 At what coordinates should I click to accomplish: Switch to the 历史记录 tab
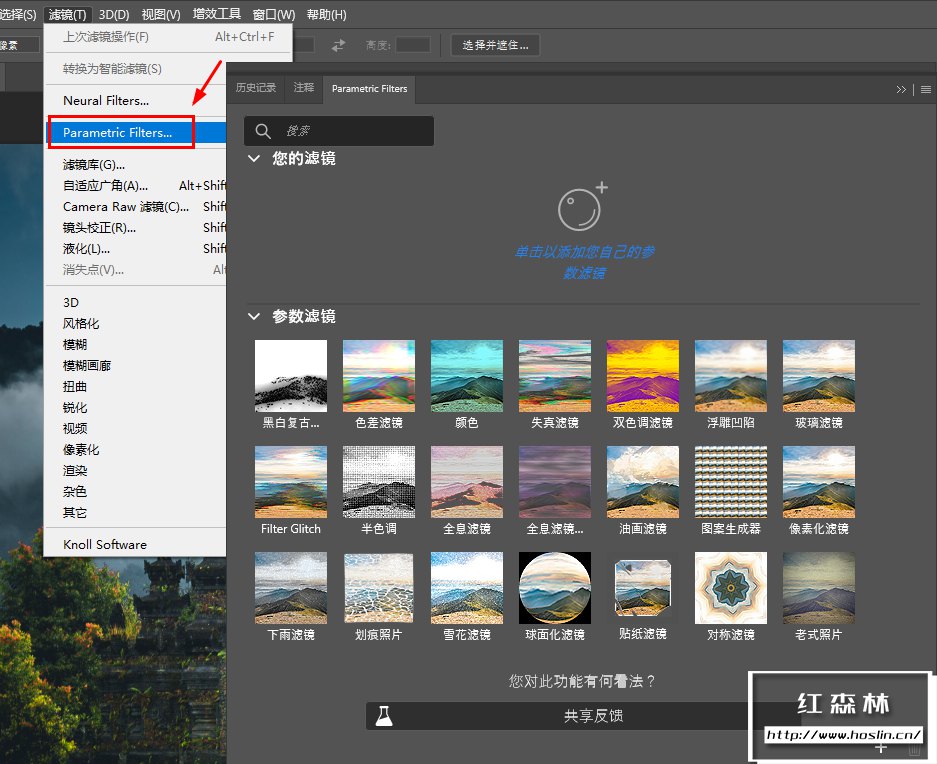coord(256,88)
